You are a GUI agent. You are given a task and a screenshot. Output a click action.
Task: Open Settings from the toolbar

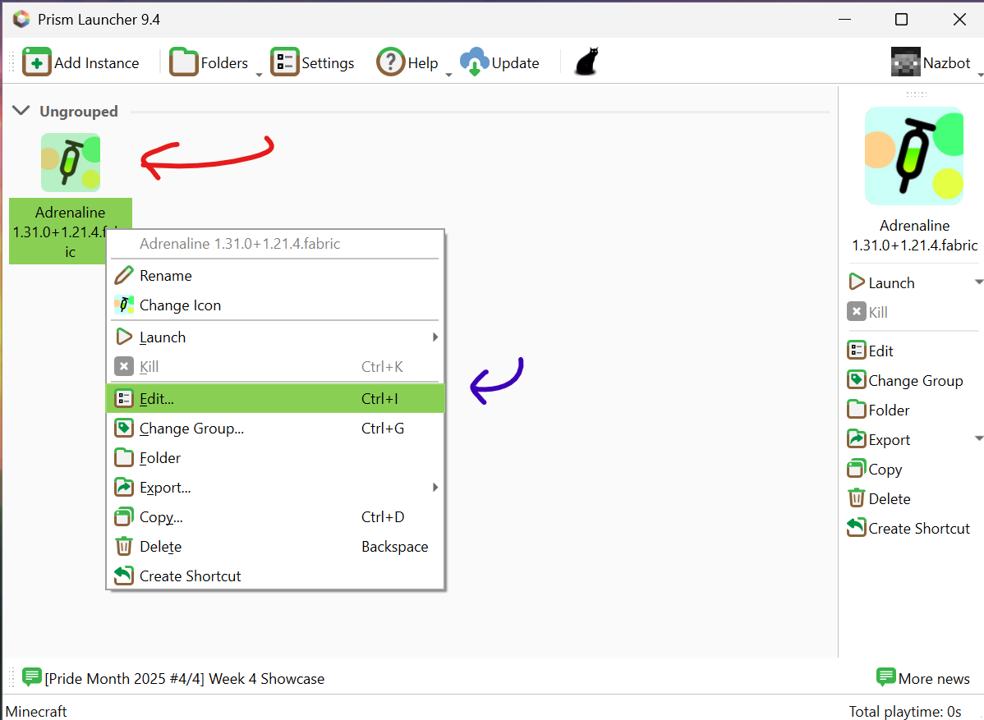(313, 62)
